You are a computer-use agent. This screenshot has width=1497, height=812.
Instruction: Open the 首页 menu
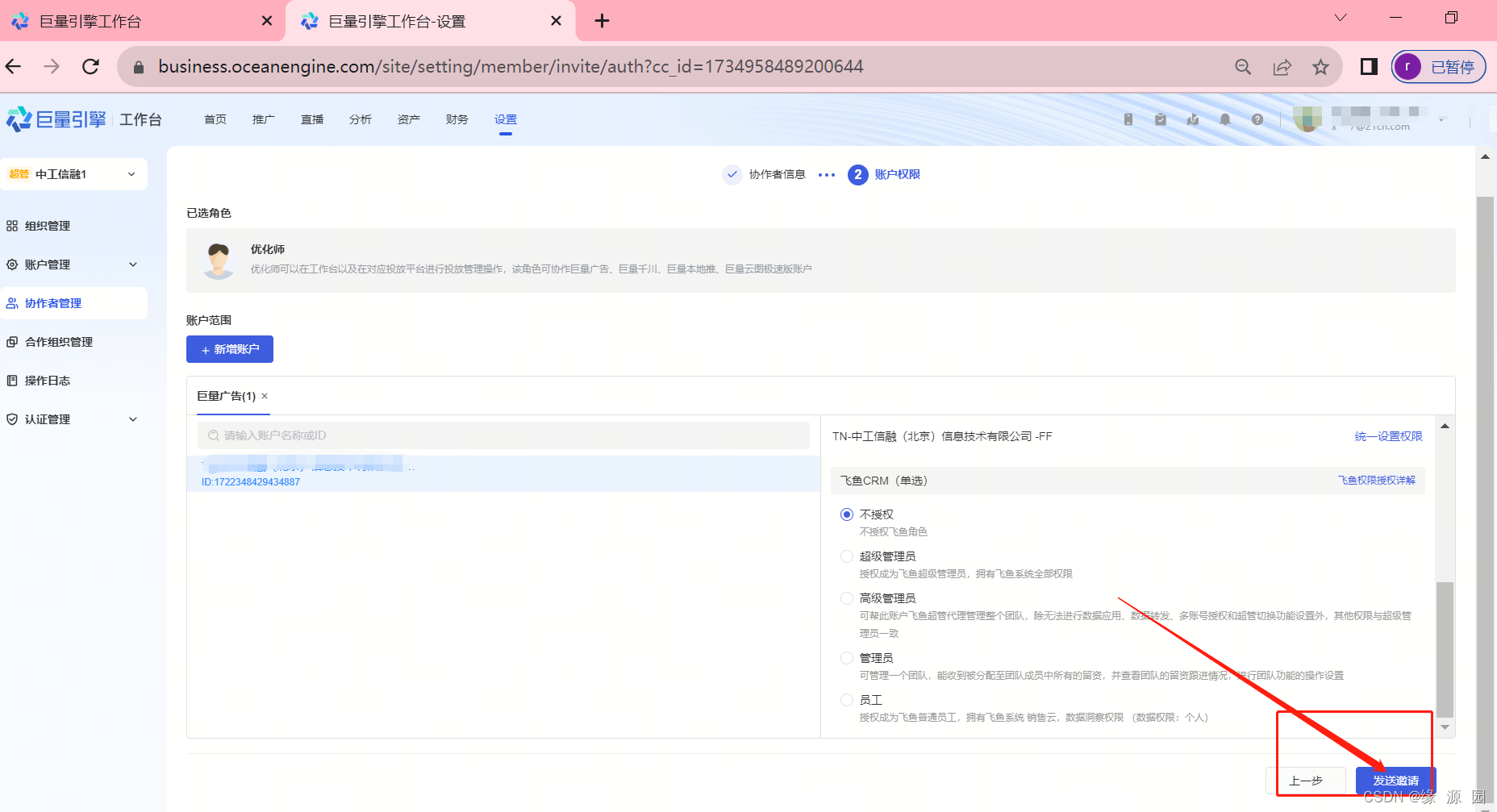coord(215,119)
